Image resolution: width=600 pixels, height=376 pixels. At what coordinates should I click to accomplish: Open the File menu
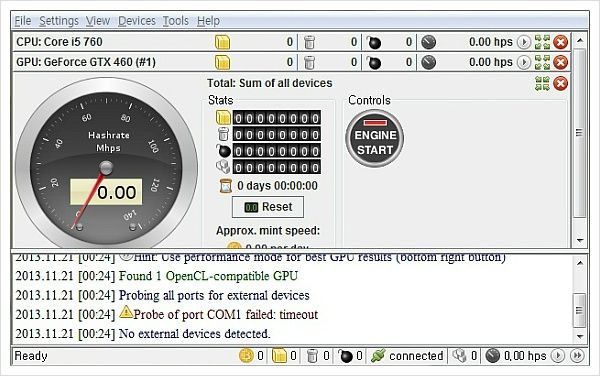coord(23,21)
